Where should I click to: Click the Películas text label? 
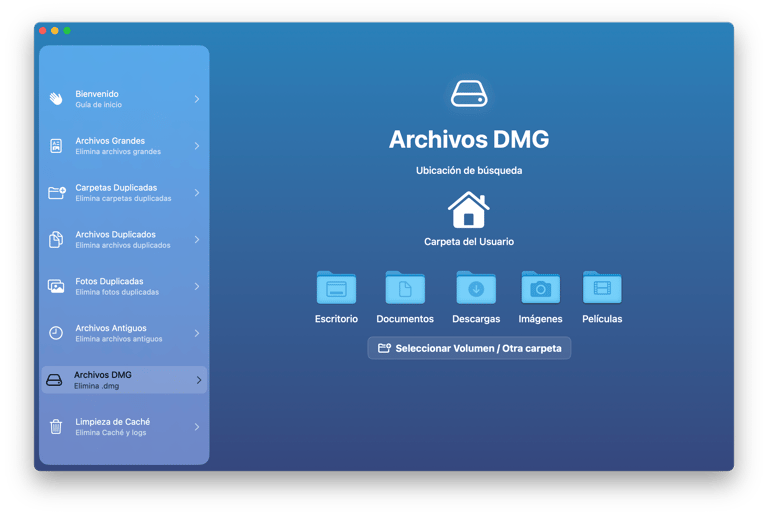[602, 319]
